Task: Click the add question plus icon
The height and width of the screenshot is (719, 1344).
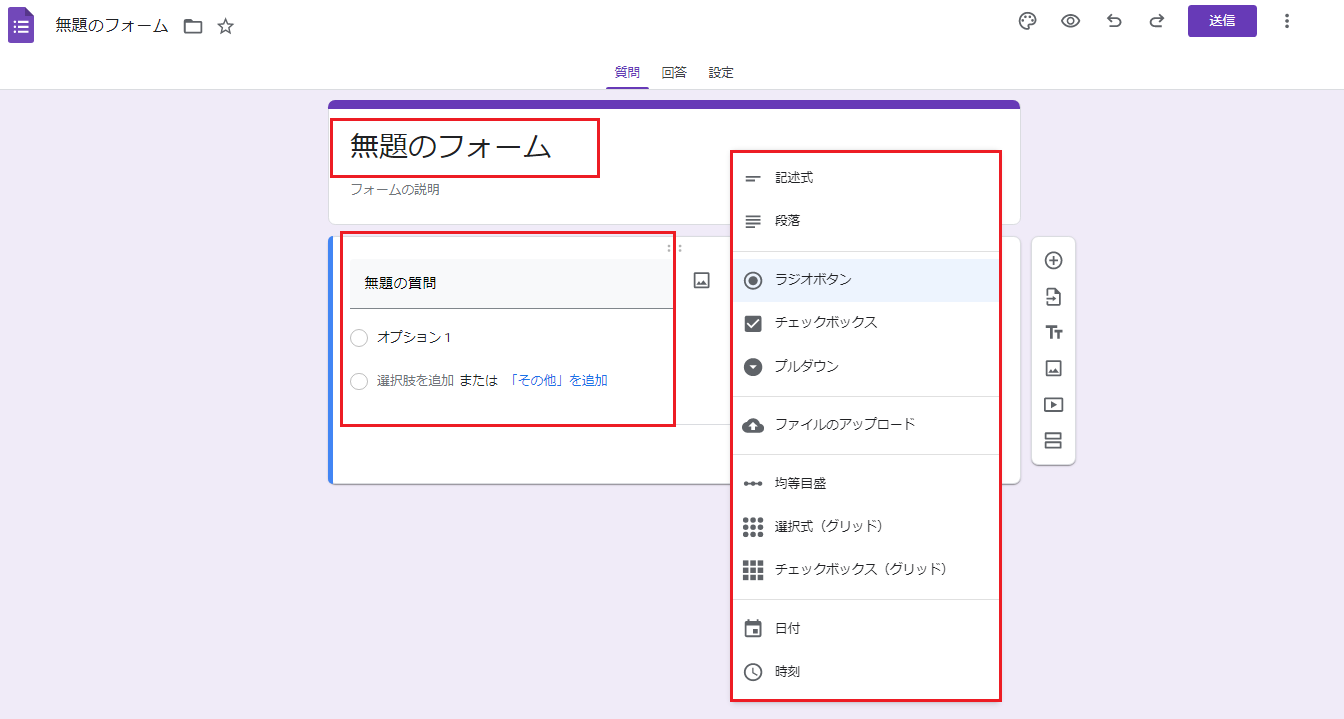Action: [x=1053, y=261]
